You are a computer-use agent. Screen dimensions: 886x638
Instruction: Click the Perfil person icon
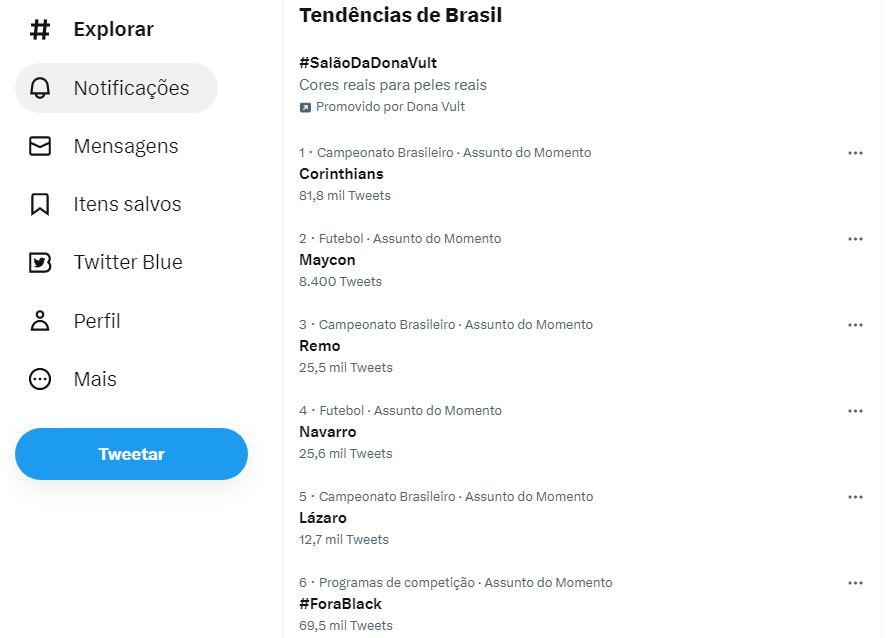click(40, 321)
